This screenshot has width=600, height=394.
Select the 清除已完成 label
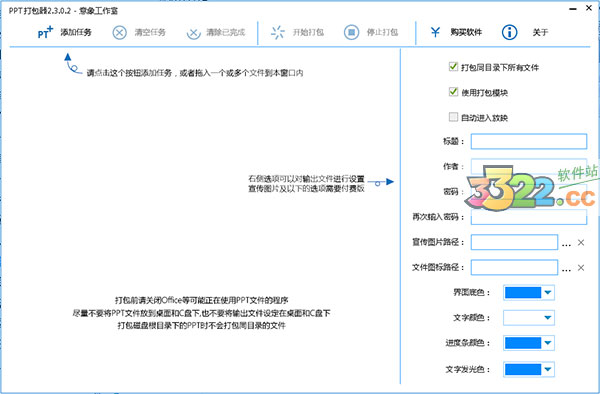[226, 33]
